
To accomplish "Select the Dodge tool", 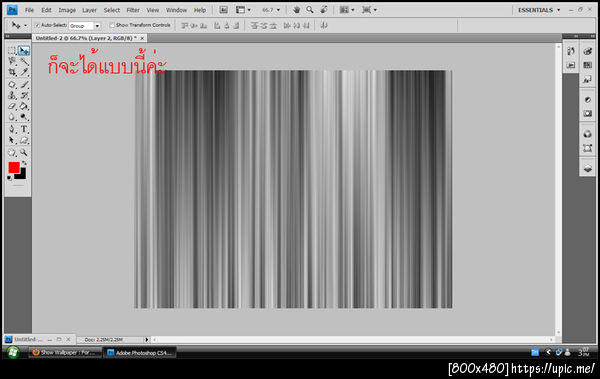I will click(x=24, y=117).
